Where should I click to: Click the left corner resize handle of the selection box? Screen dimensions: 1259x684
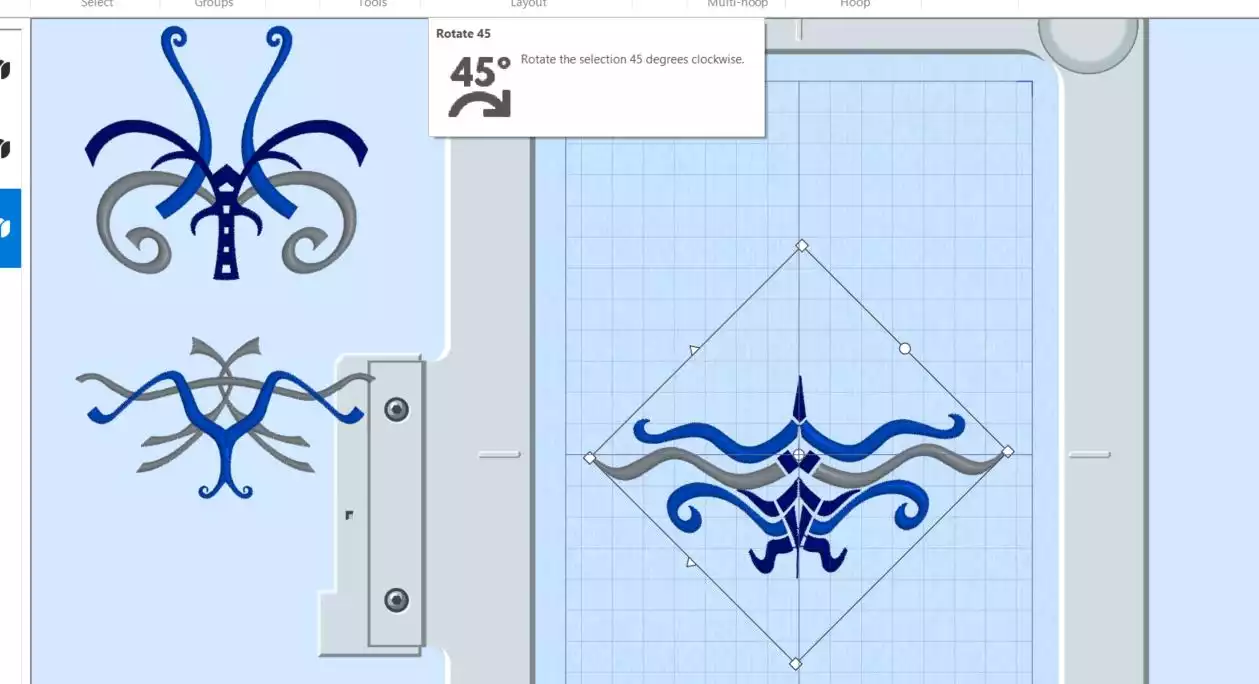click(590, 458)
